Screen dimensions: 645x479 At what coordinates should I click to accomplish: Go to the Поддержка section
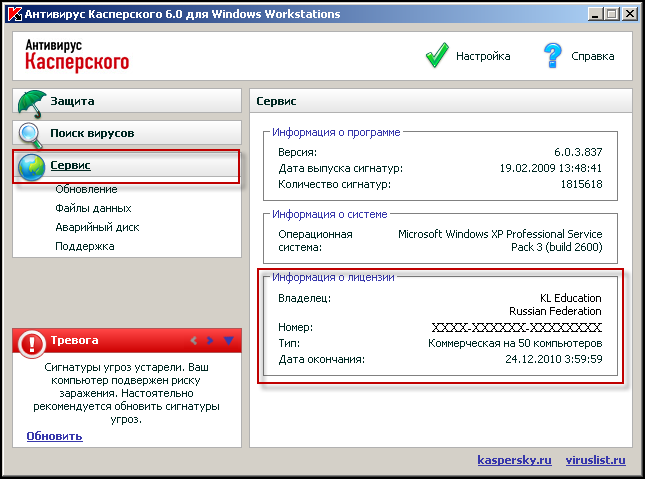pyautogui.click(x=85, y=246)
